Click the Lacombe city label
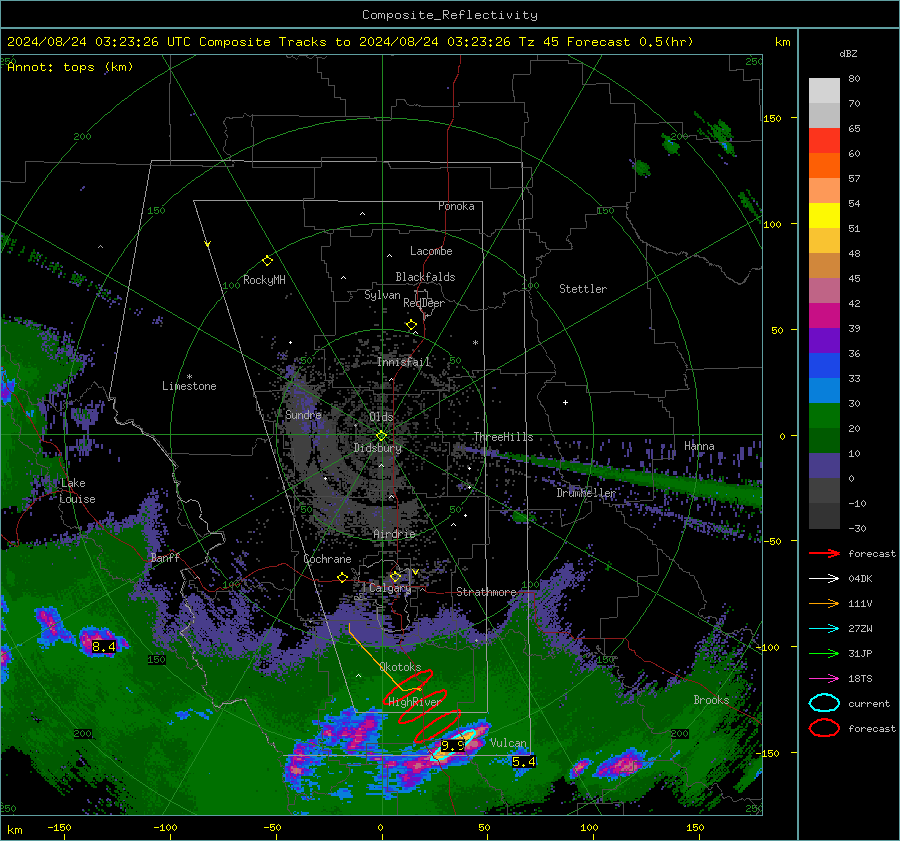The height and width of the screenshot is (841, 900). 431,251
